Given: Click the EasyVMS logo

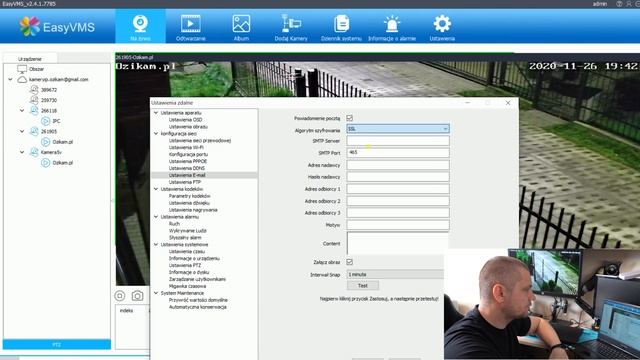Looking at the screenshot, I should (x=57, y=27).
